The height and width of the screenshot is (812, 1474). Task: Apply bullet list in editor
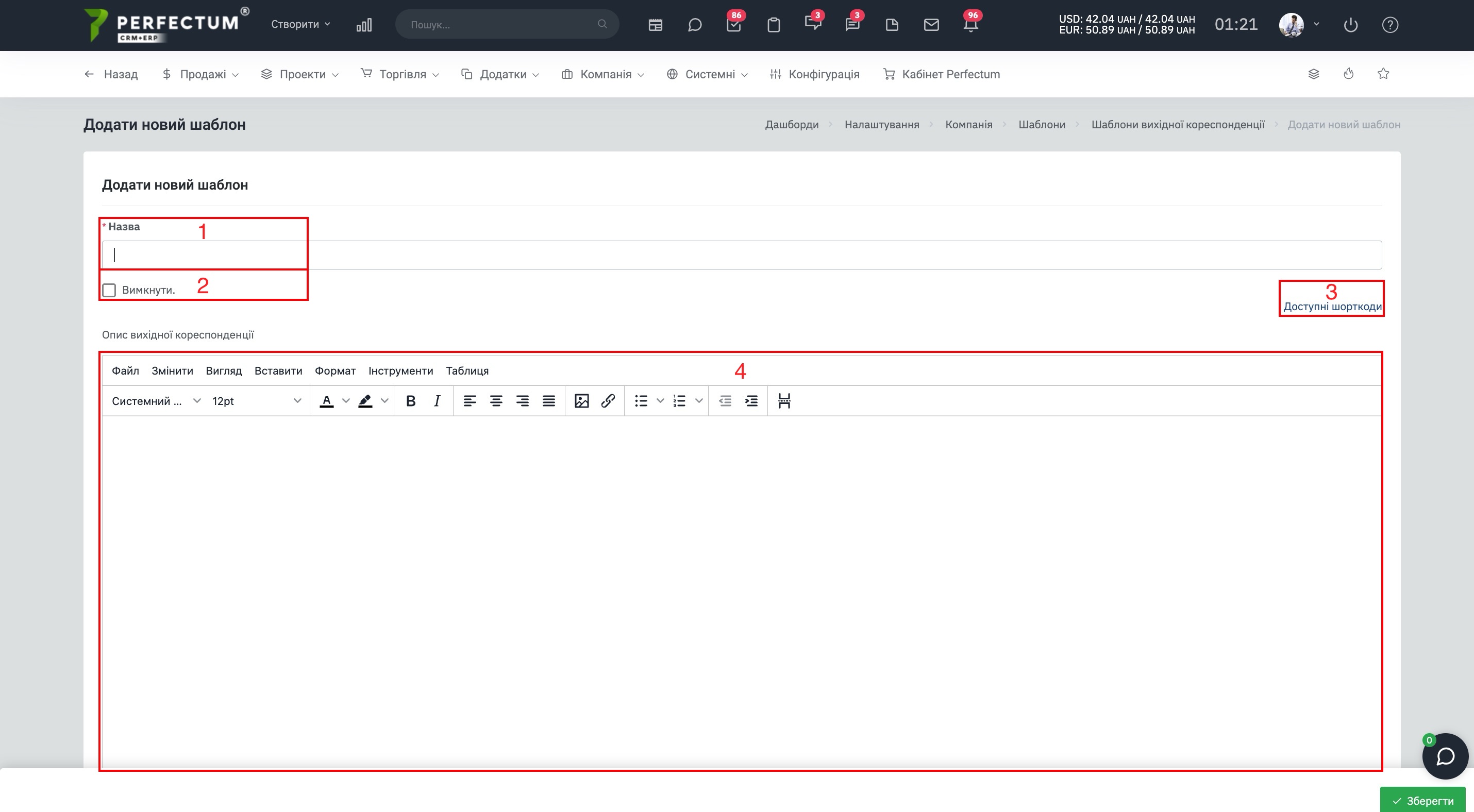tap(641, 401)
